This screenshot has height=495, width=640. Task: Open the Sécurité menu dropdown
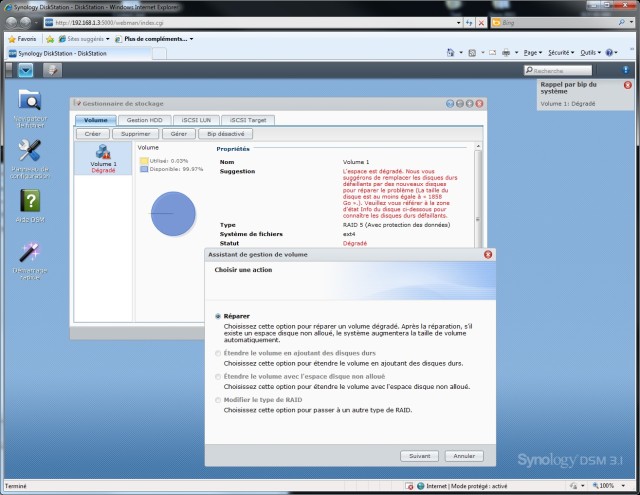coord(561,53)
